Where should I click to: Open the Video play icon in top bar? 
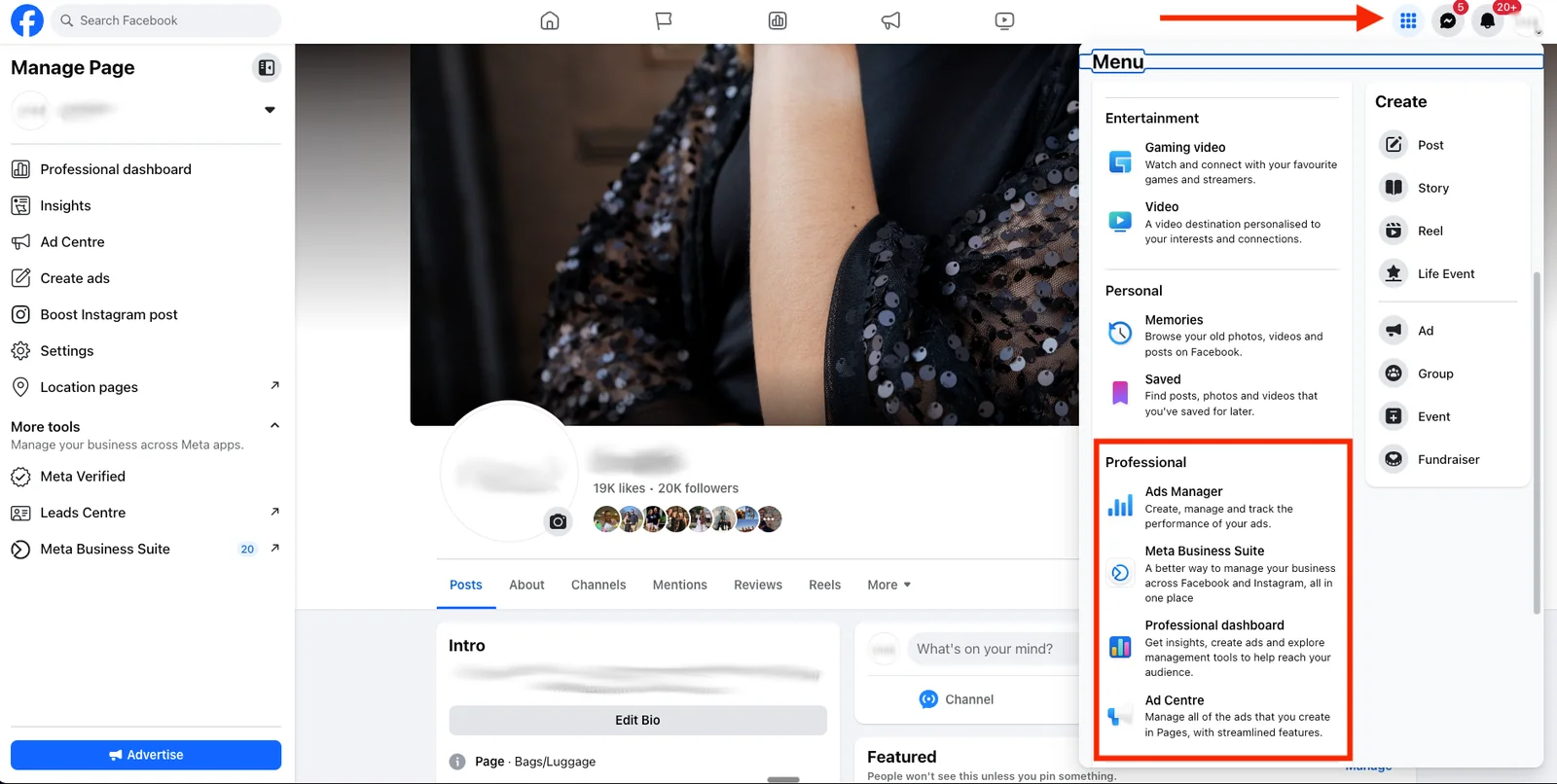[x=1004, y=20]
